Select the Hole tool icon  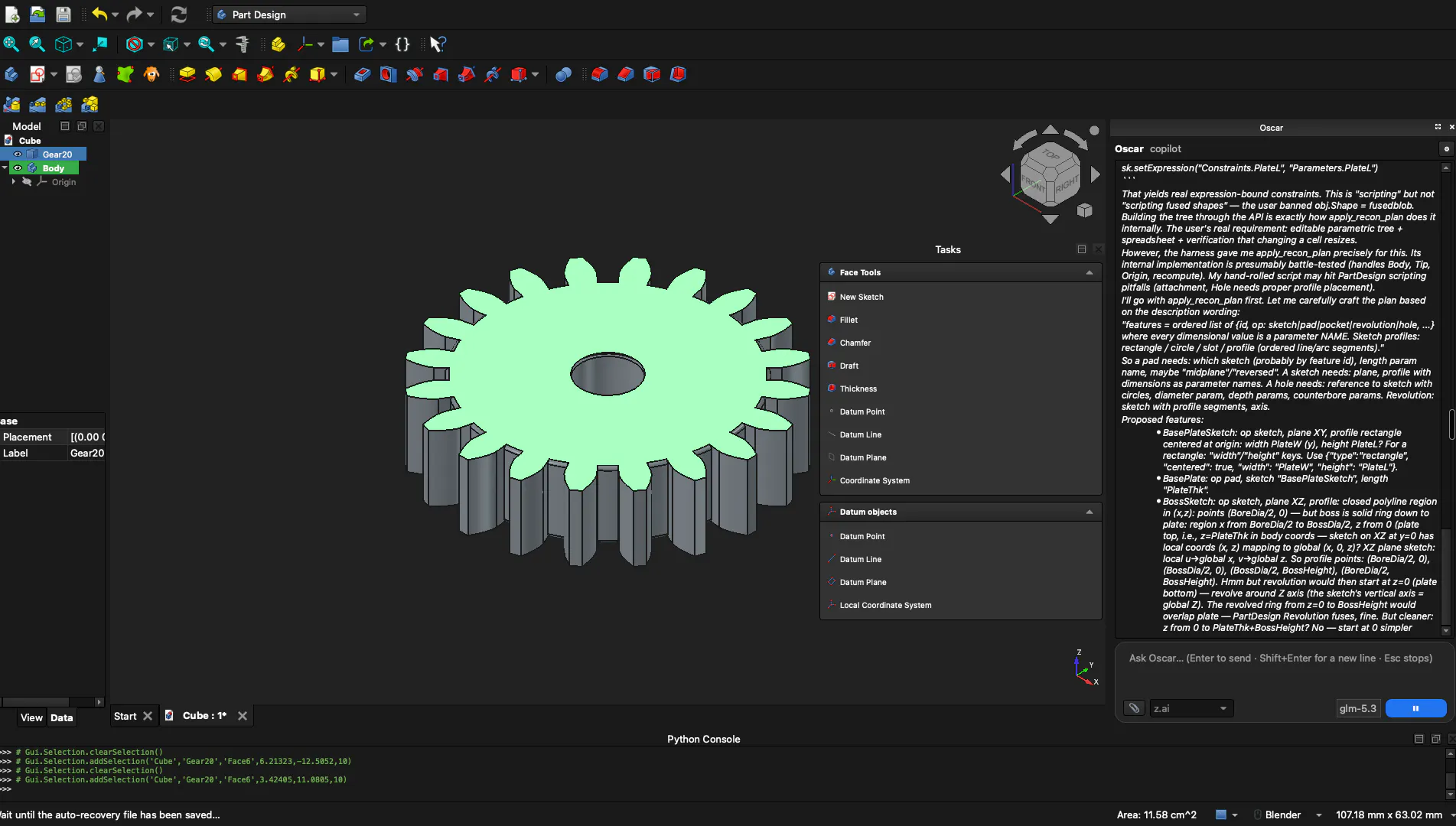389,74
